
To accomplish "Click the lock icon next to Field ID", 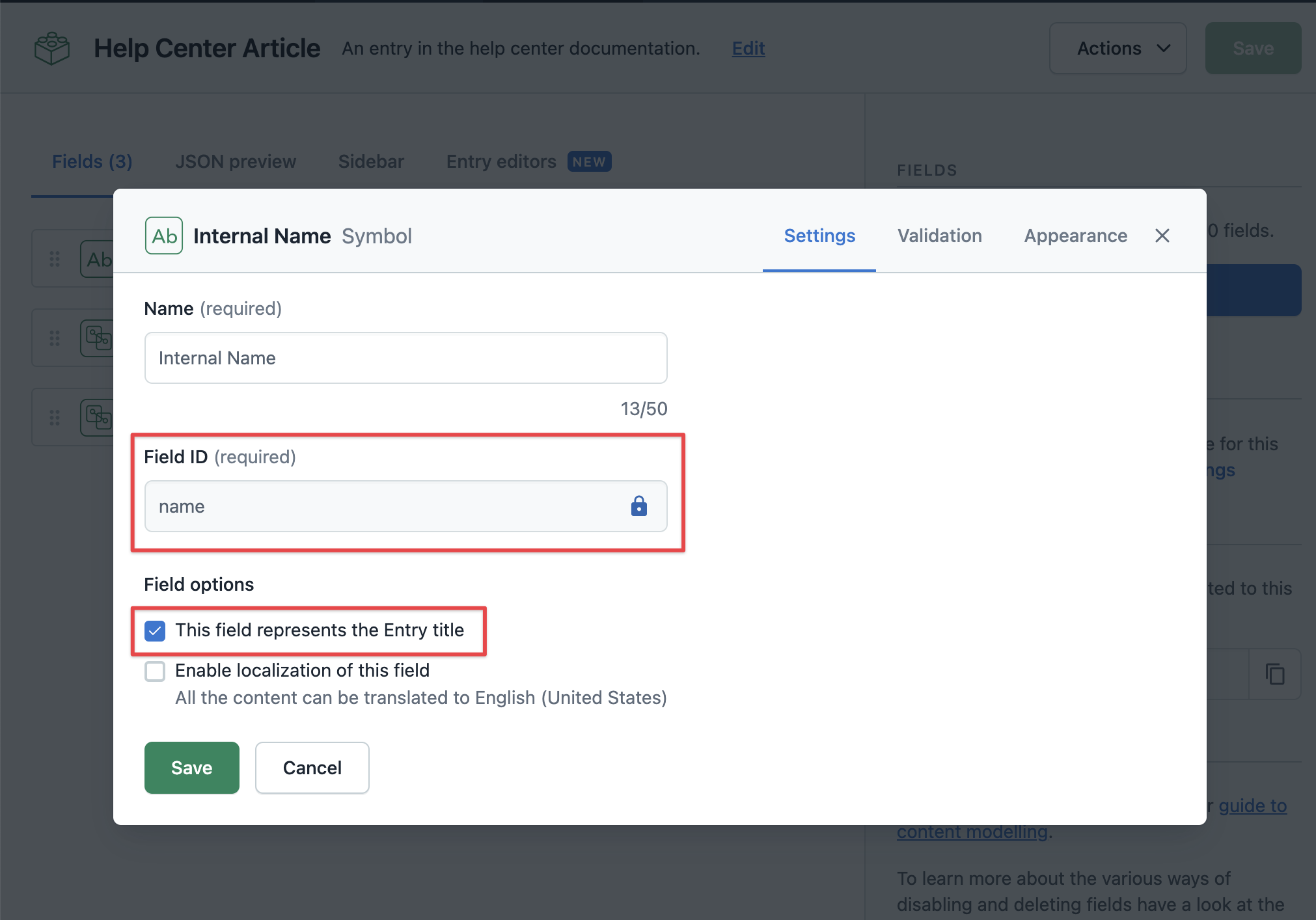I will coord(639,505).
